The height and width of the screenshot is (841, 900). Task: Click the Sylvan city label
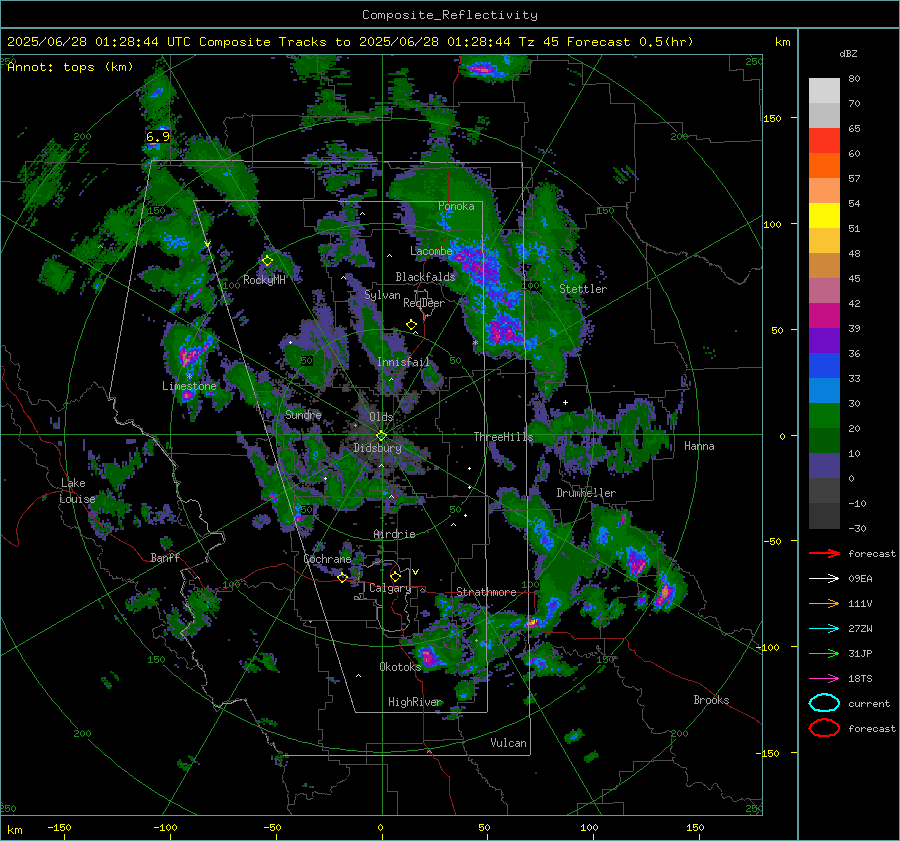click(382, 295)
